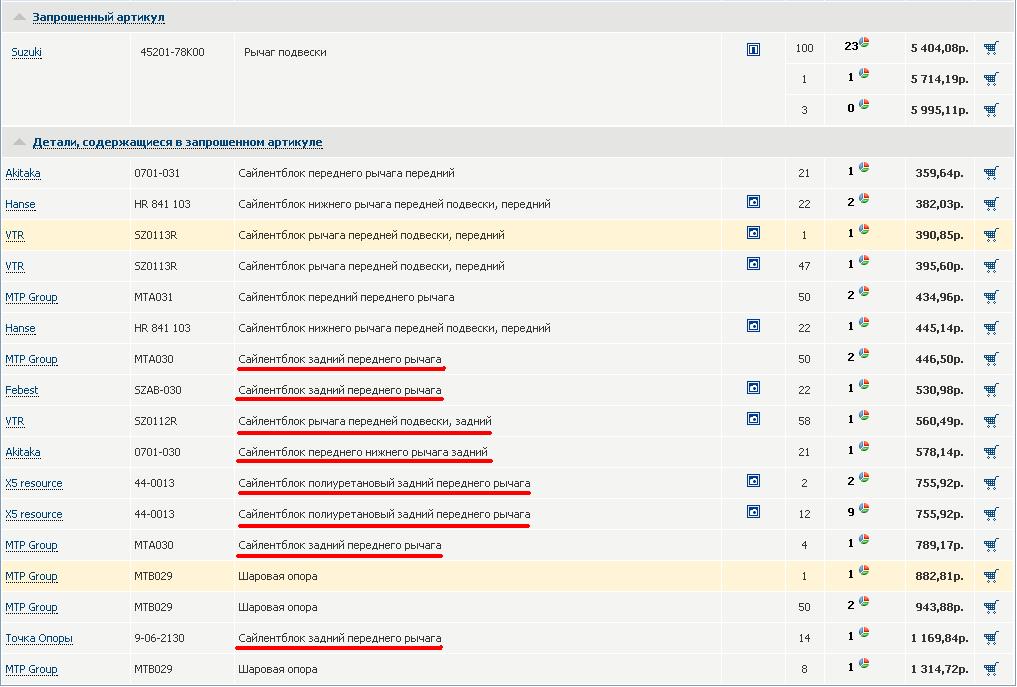Image resolution: width=1017 pixels, height=687 pixels.
Task: Open VTR link in SZ0112R row
Action: (15, 422)
